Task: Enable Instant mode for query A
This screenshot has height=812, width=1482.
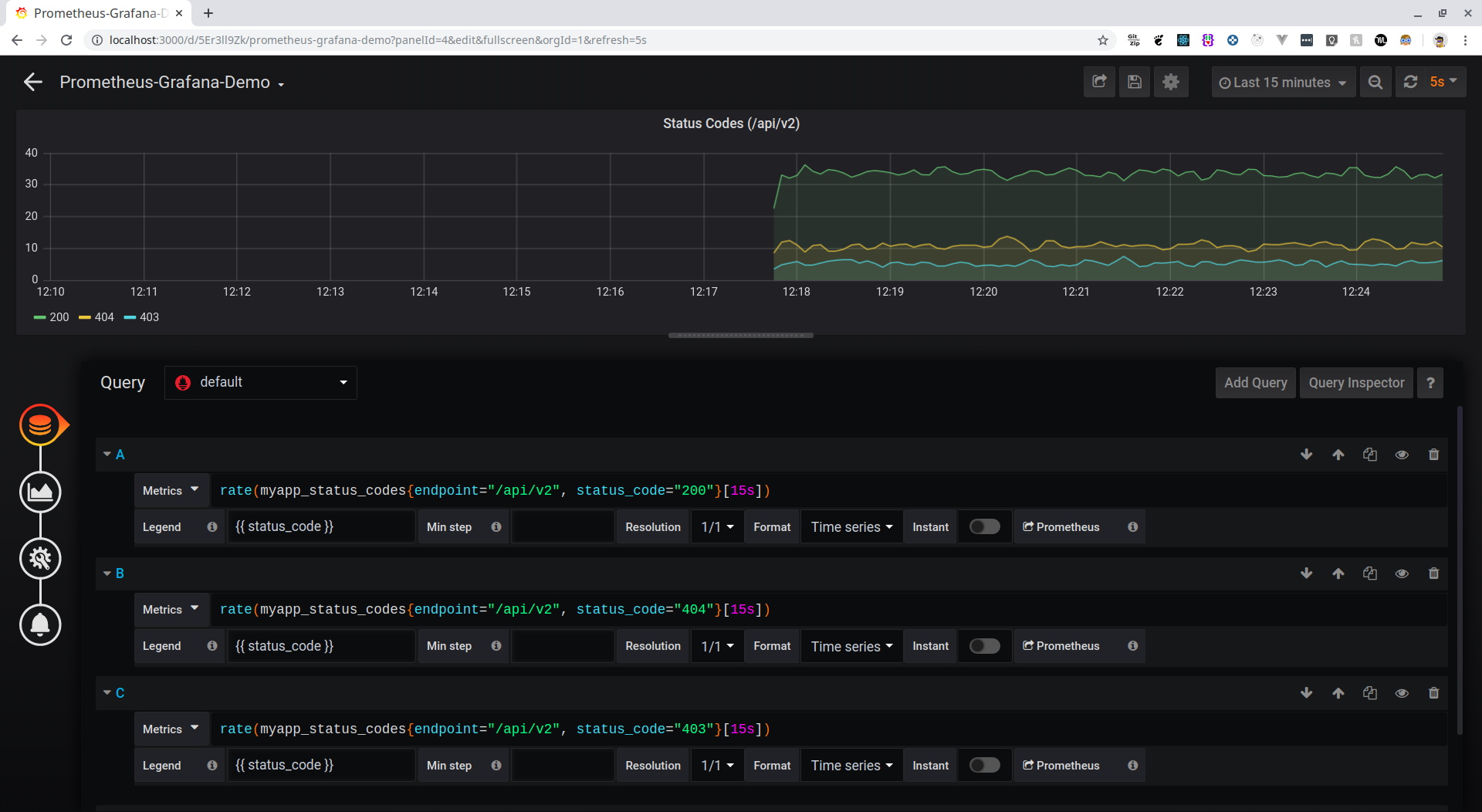Action: point(984,526)
